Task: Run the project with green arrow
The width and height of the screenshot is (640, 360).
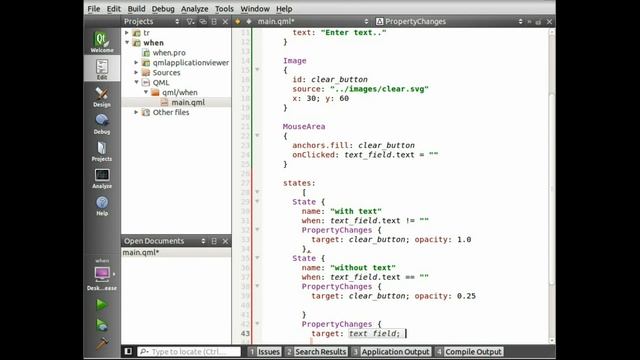Action: pyautogui.click(x=102, y=304)
